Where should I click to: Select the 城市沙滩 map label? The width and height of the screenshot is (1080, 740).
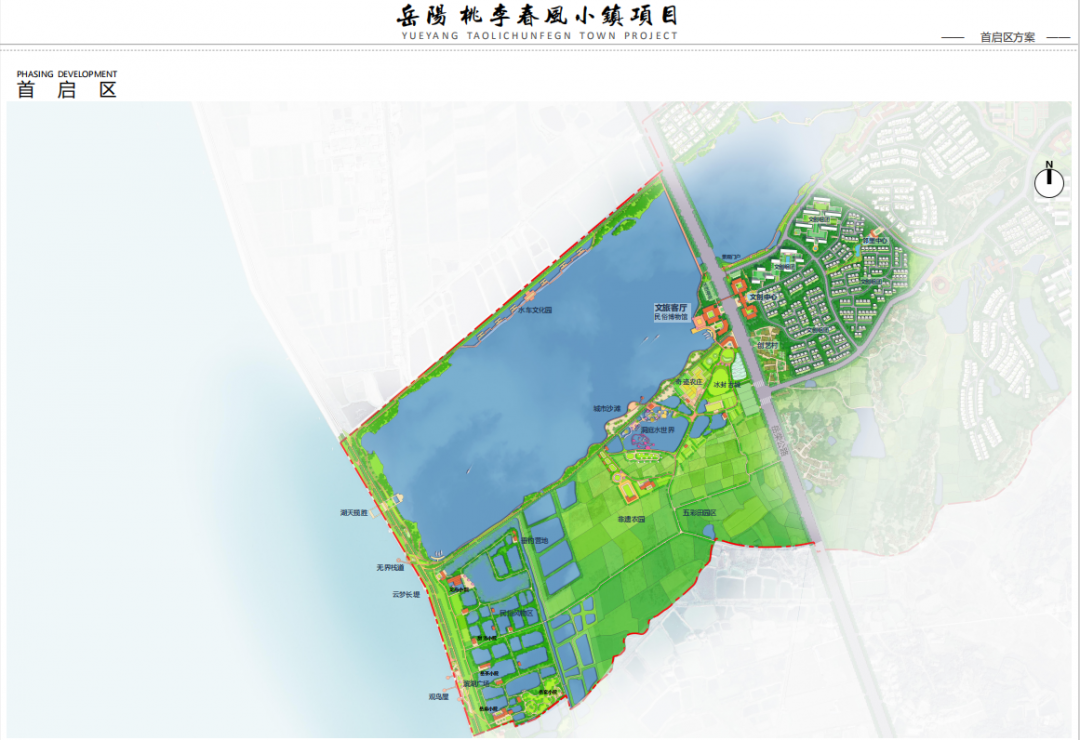tap(606, 409)
